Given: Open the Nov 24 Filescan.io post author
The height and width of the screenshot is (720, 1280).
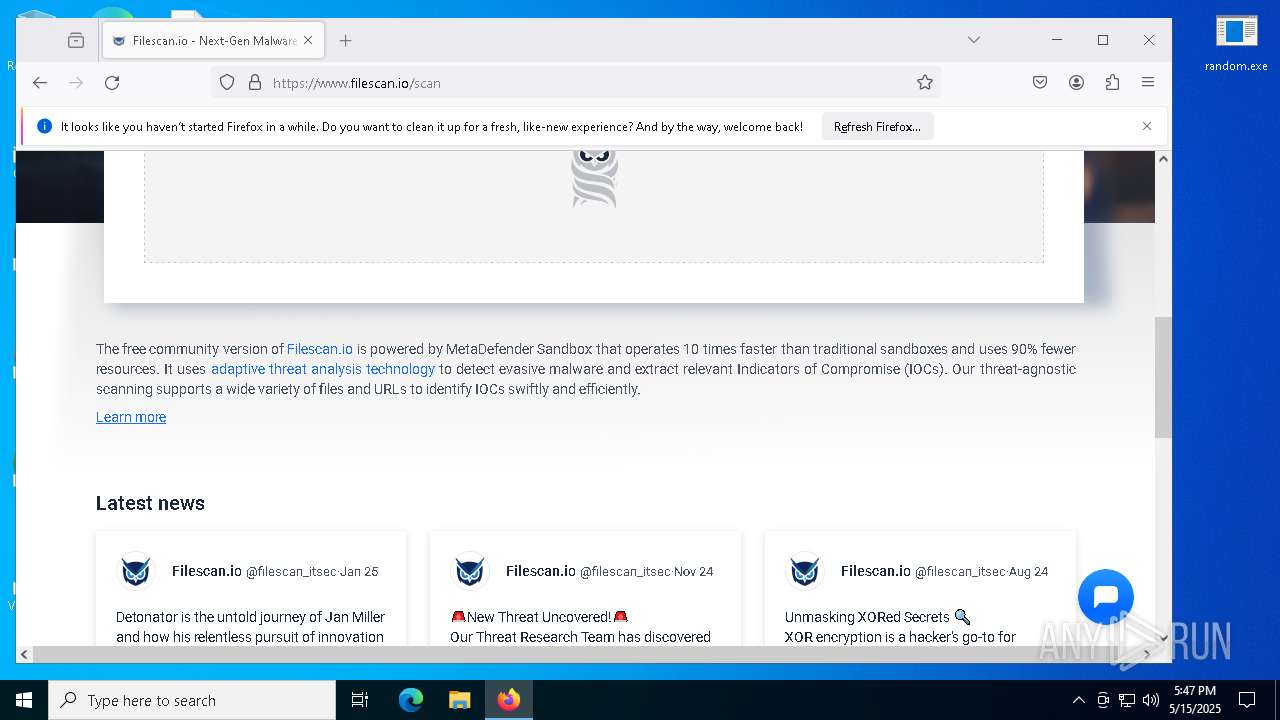Looking at the screenshot, I should [x=541, y=571].
